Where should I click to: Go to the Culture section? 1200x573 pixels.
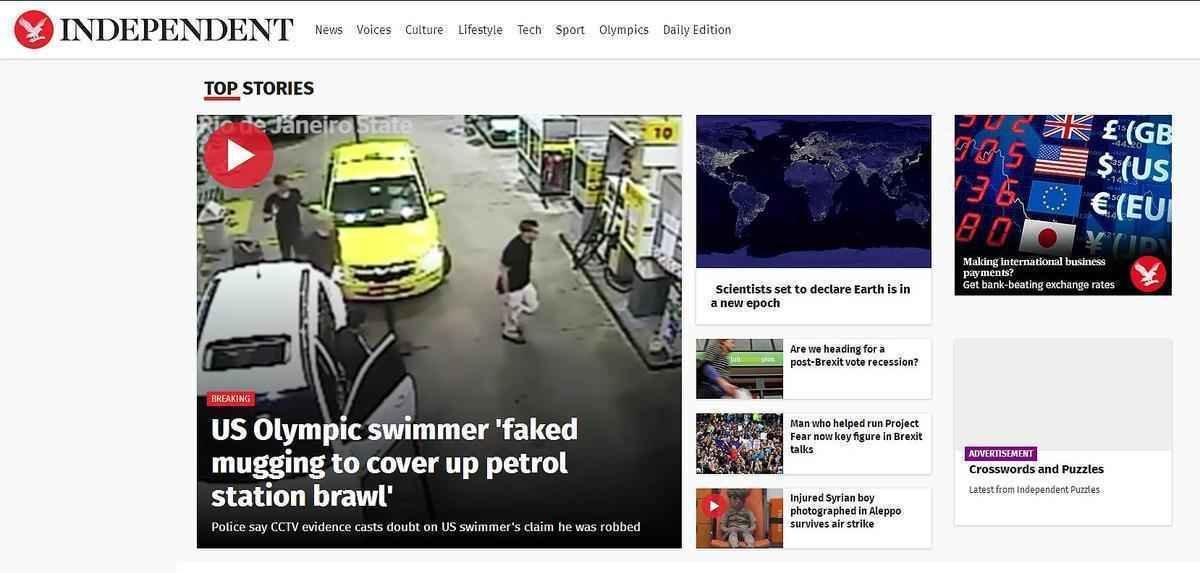coord(424,30)
